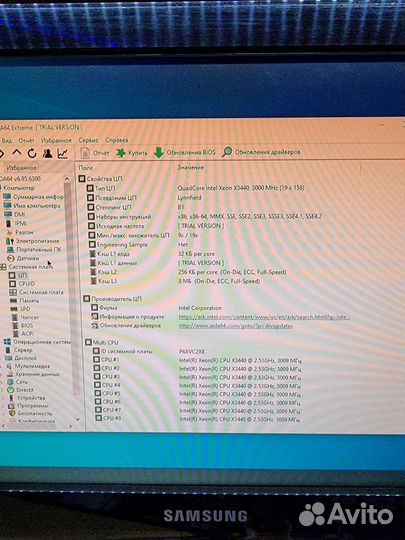Switch to the Избранное tab in side panel
The image size is (405, 540).
(x=21, y=168)
